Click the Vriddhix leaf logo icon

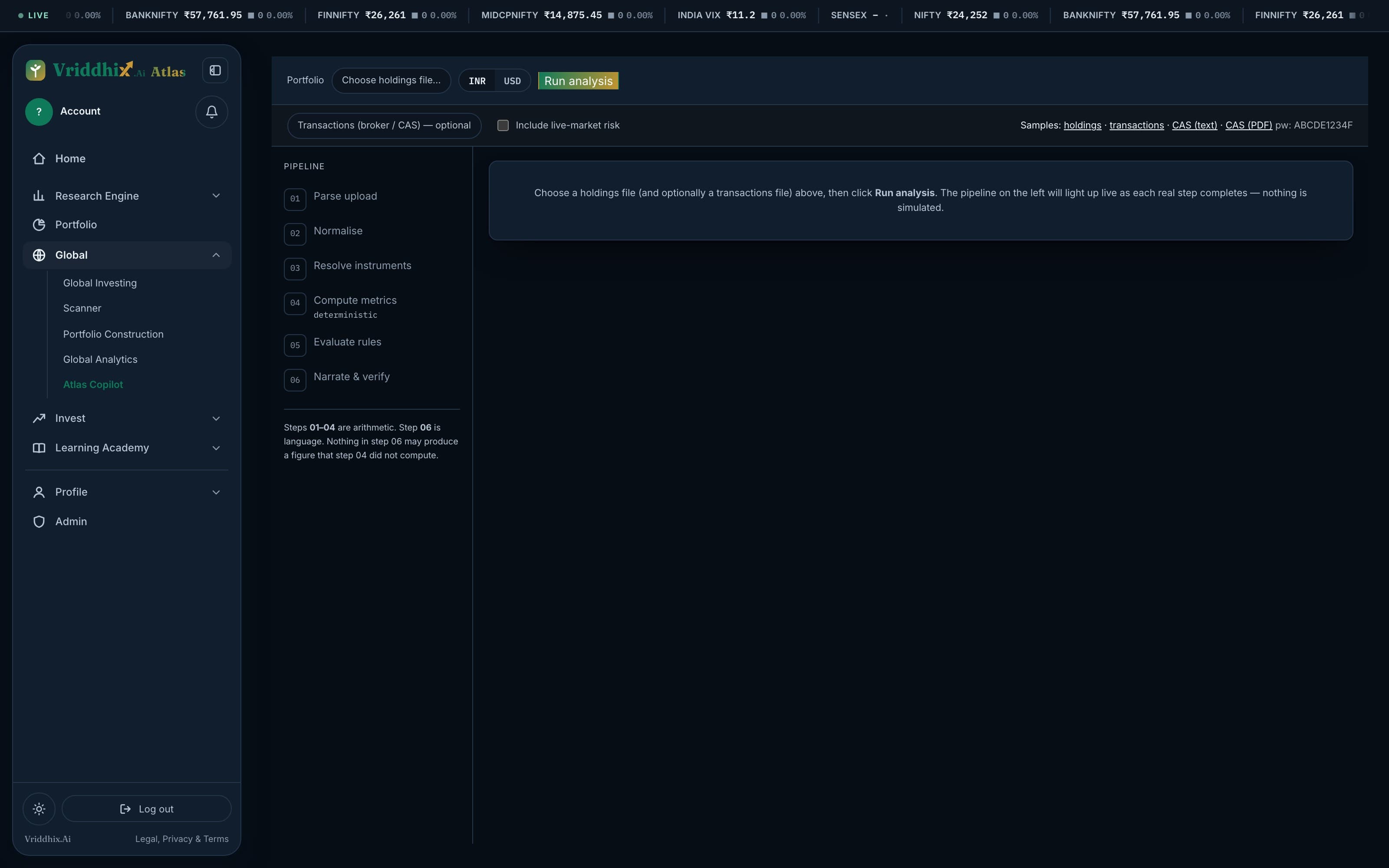pyautogui.click(x=36, y=70)
